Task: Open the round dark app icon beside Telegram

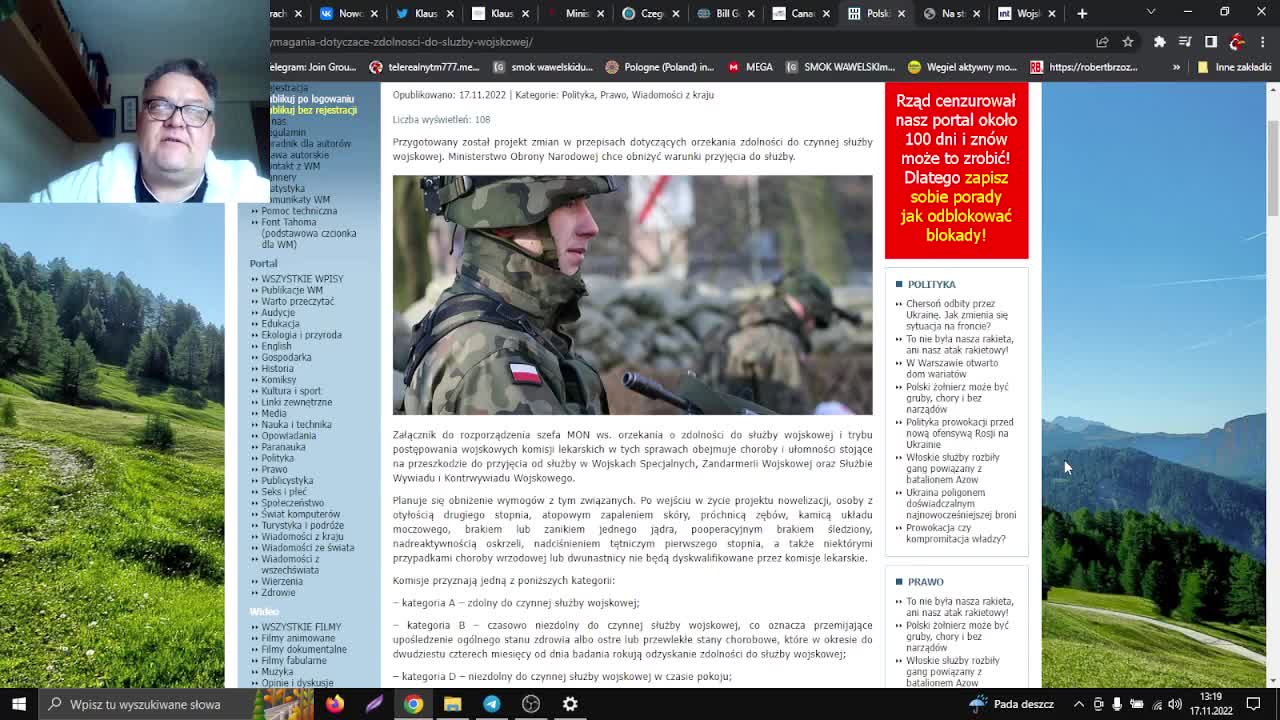Action: pos(531,704)
